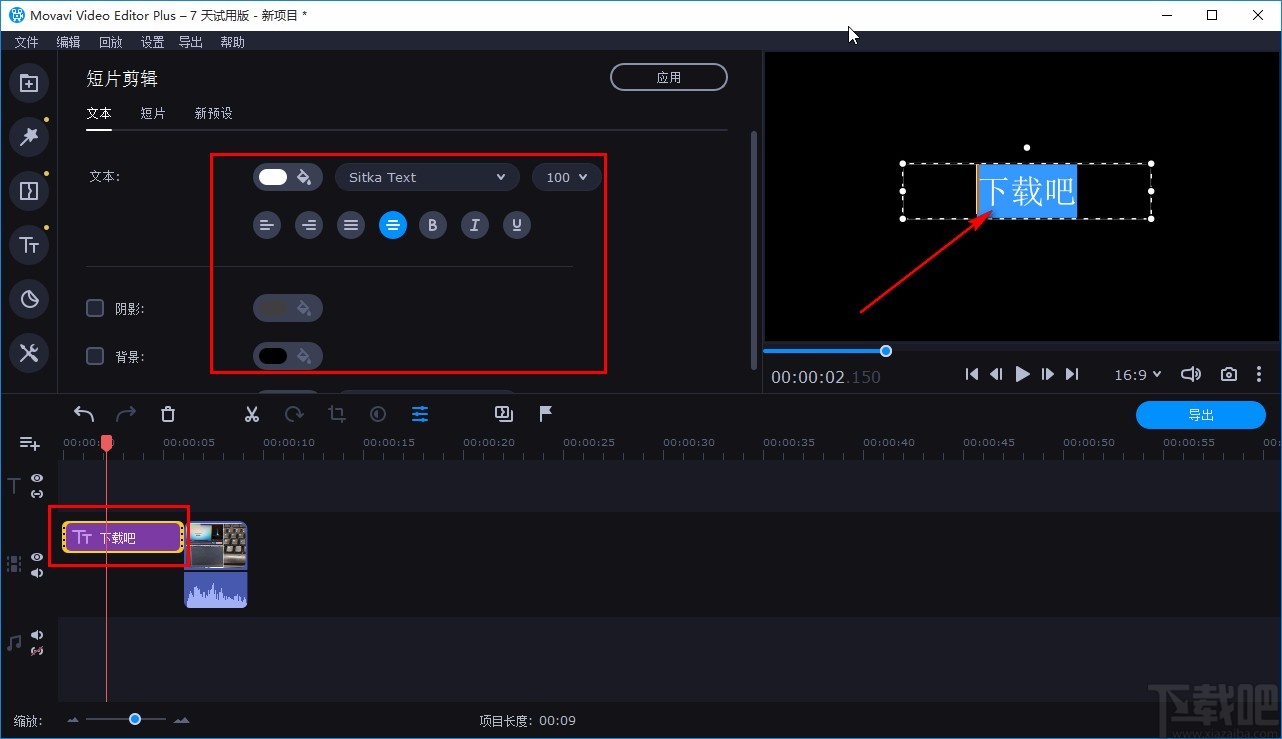1282x739 pixels.
Task: Open the 帮助 menu
Action: click(x=232, y=42)
